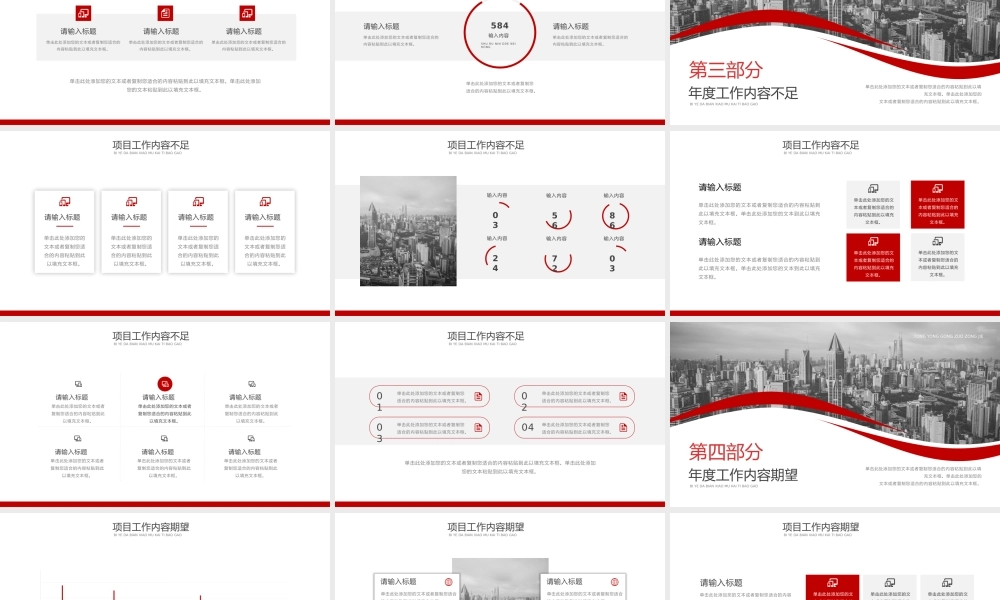Click the 584 circle in the top middle slide
The width and height of the screenshot is (1000, 600).
click(499, 32)
